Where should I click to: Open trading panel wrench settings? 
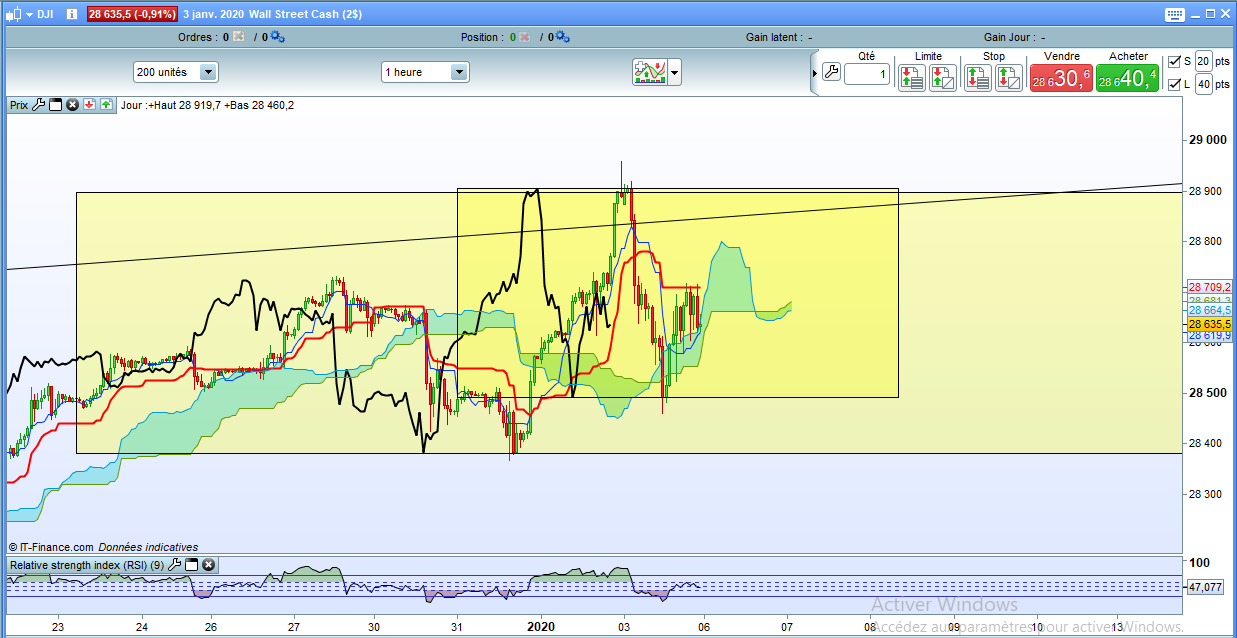pyautogui.click(x=831, y=72)
